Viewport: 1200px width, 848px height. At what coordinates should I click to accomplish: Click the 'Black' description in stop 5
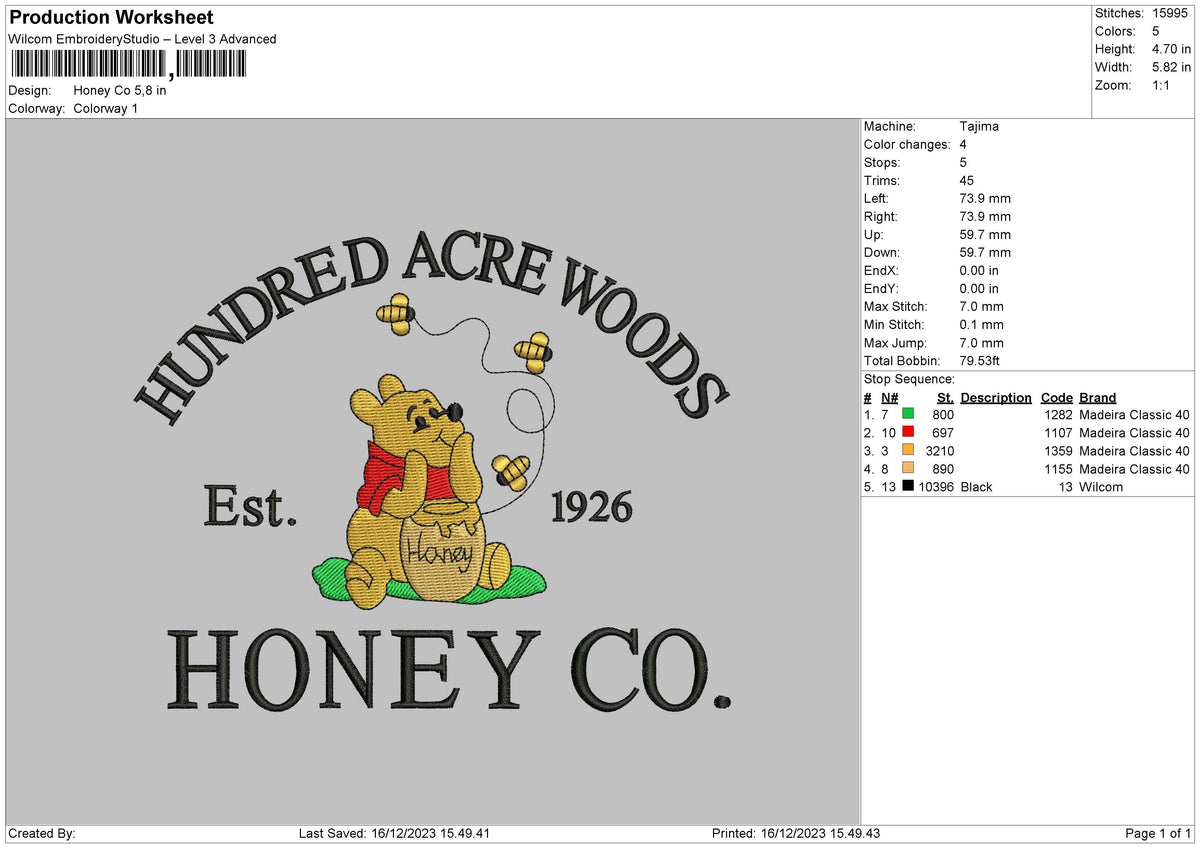pos(976,487)
